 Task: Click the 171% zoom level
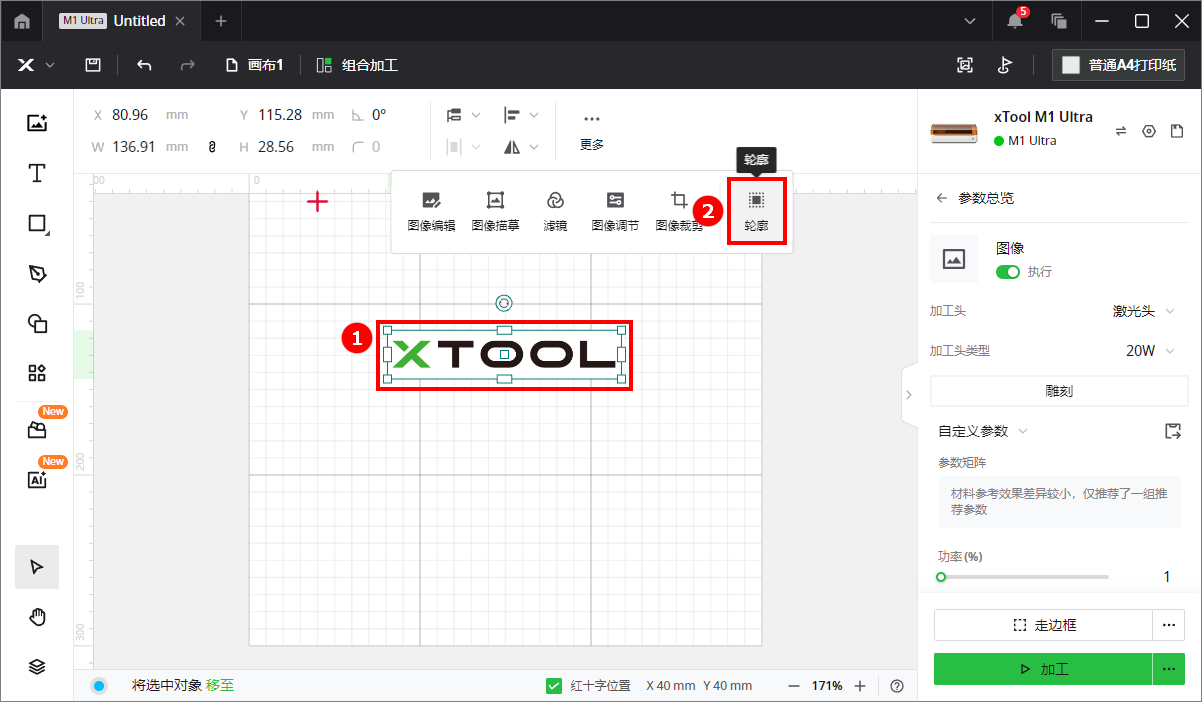point(827,686)
